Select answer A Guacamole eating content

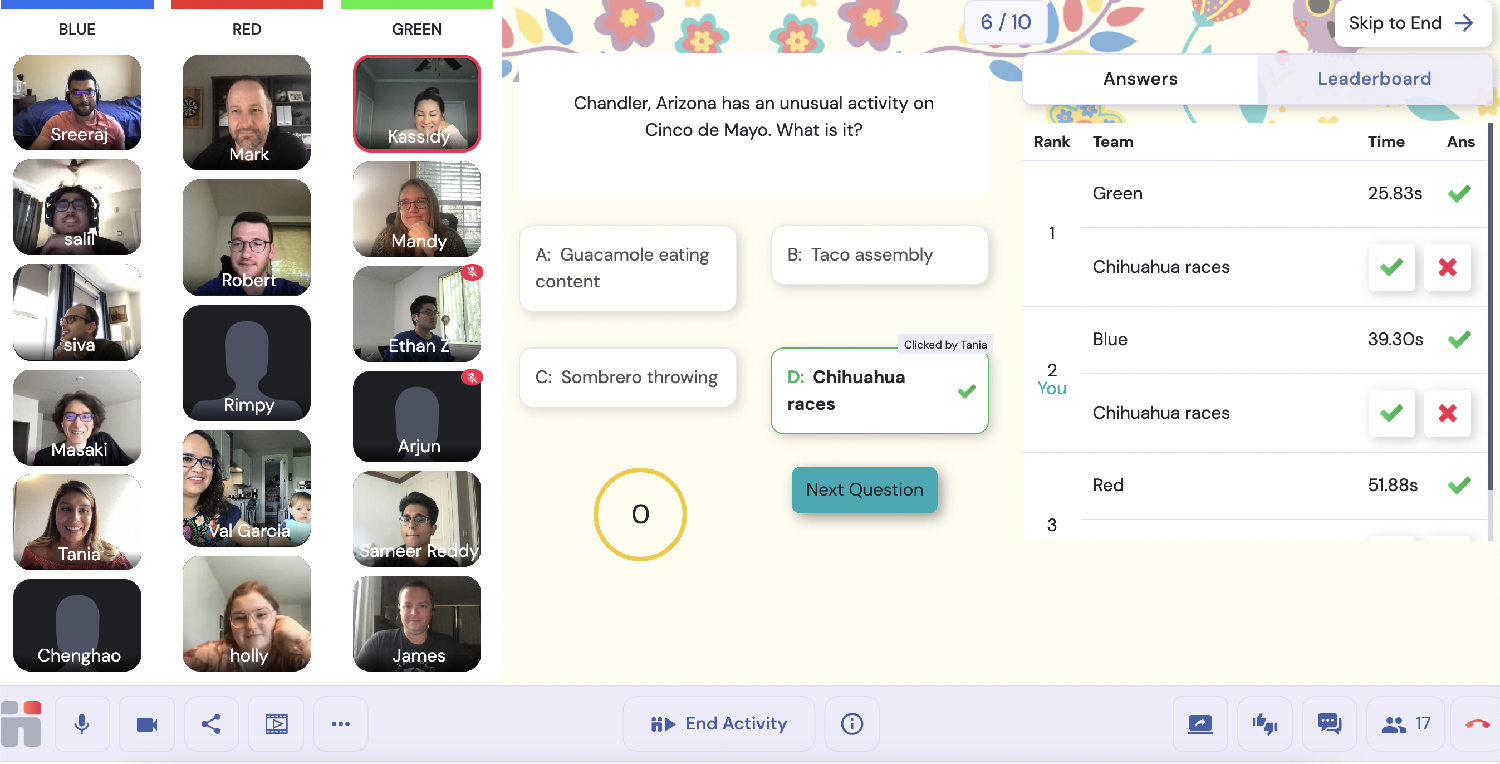pos(628,268)
